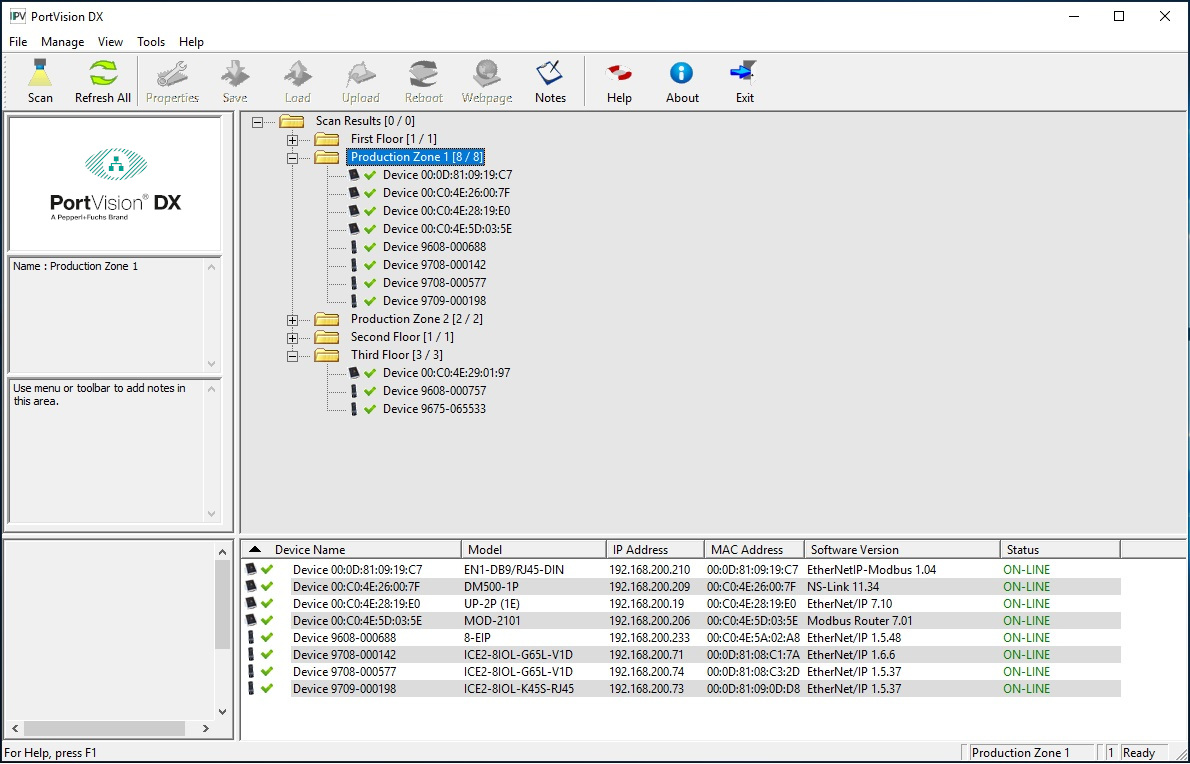Viewport: 1190px width, 764px height.
Task: Open the Tools menu
Action: click(151, 42)
